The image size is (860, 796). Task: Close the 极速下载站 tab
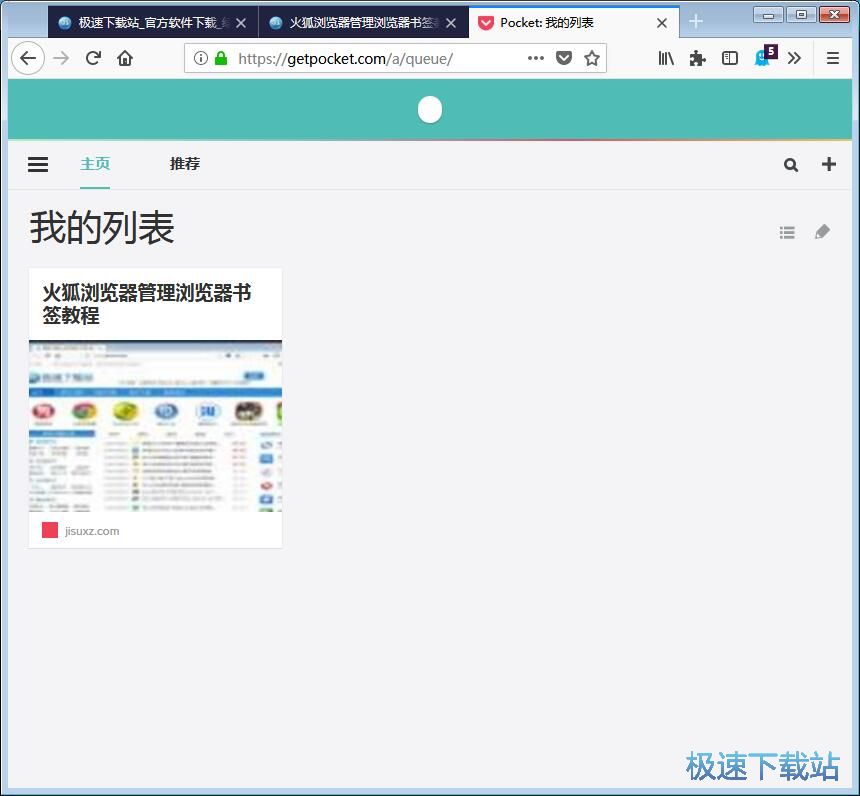pos(241,23)
